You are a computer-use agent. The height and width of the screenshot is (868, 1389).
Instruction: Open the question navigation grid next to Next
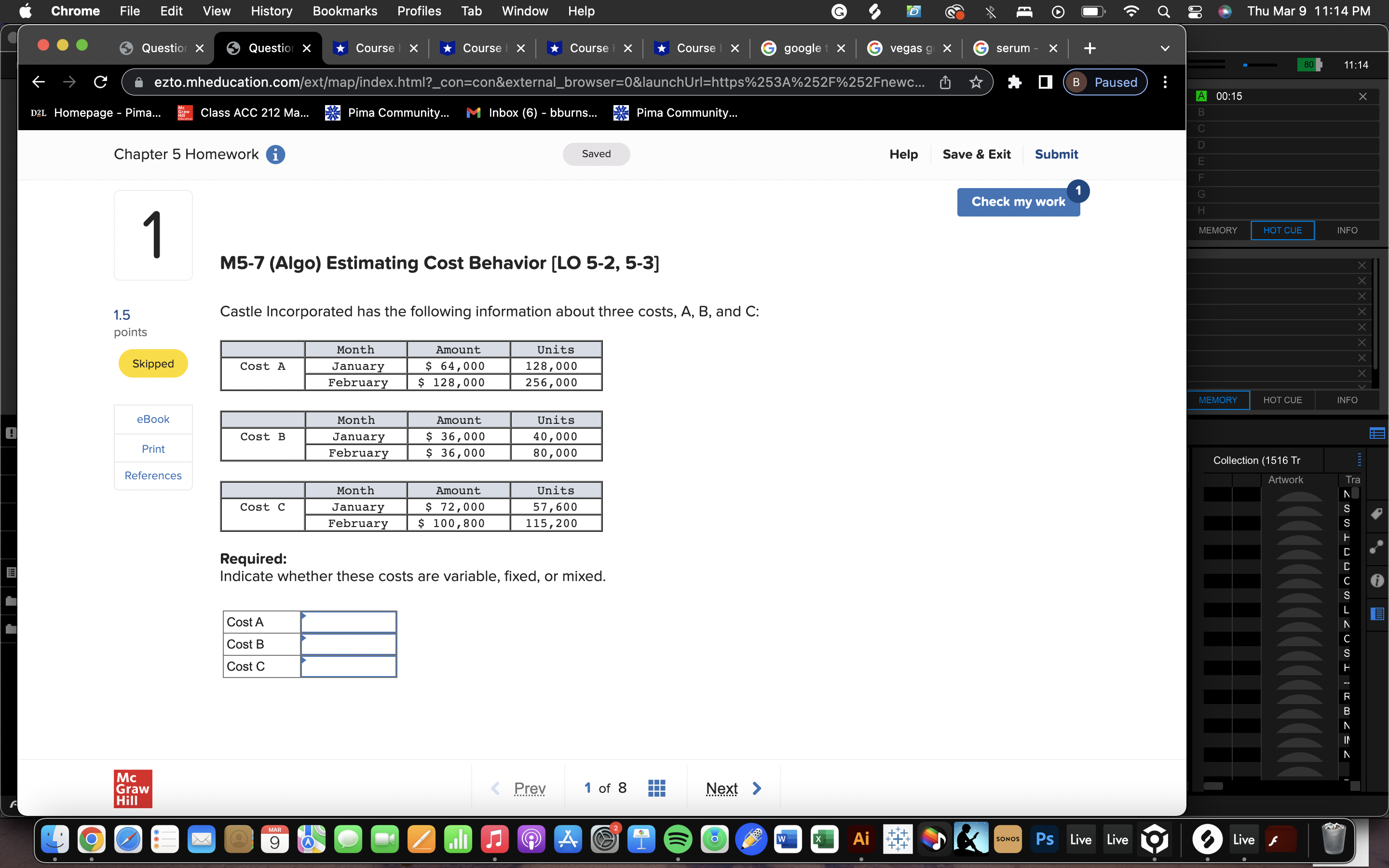click(656, 787)
